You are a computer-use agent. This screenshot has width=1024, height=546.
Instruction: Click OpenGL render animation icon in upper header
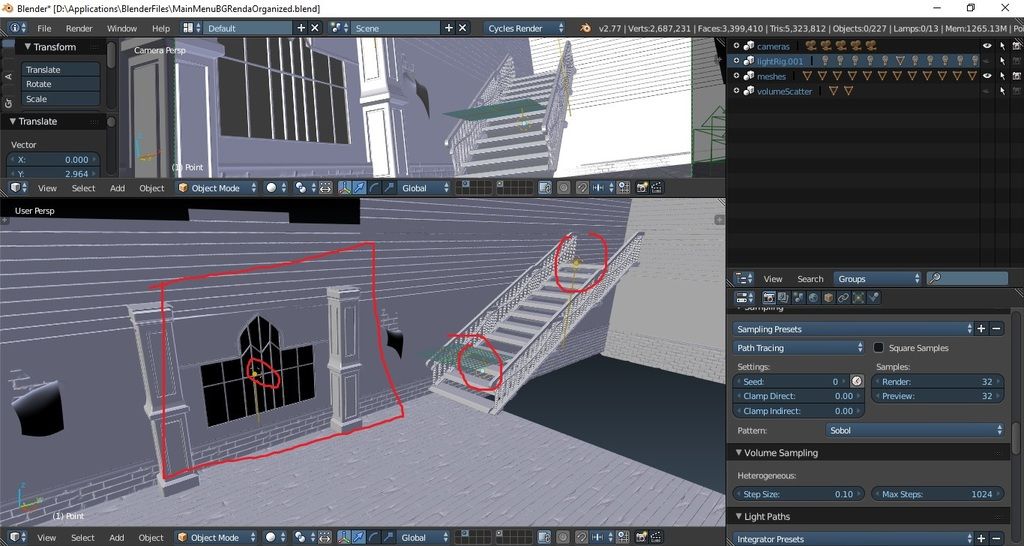(656, 188)
